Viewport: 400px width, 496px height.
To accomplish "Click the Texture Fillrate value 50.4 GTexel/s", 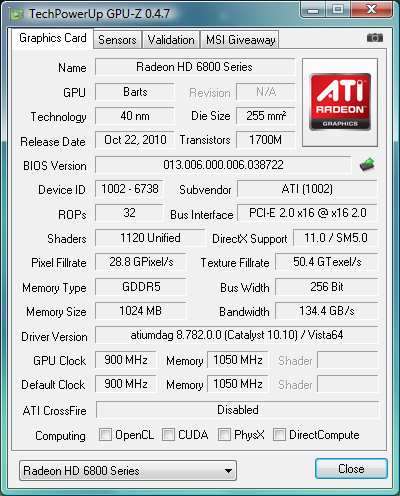I will coord(327,262).
